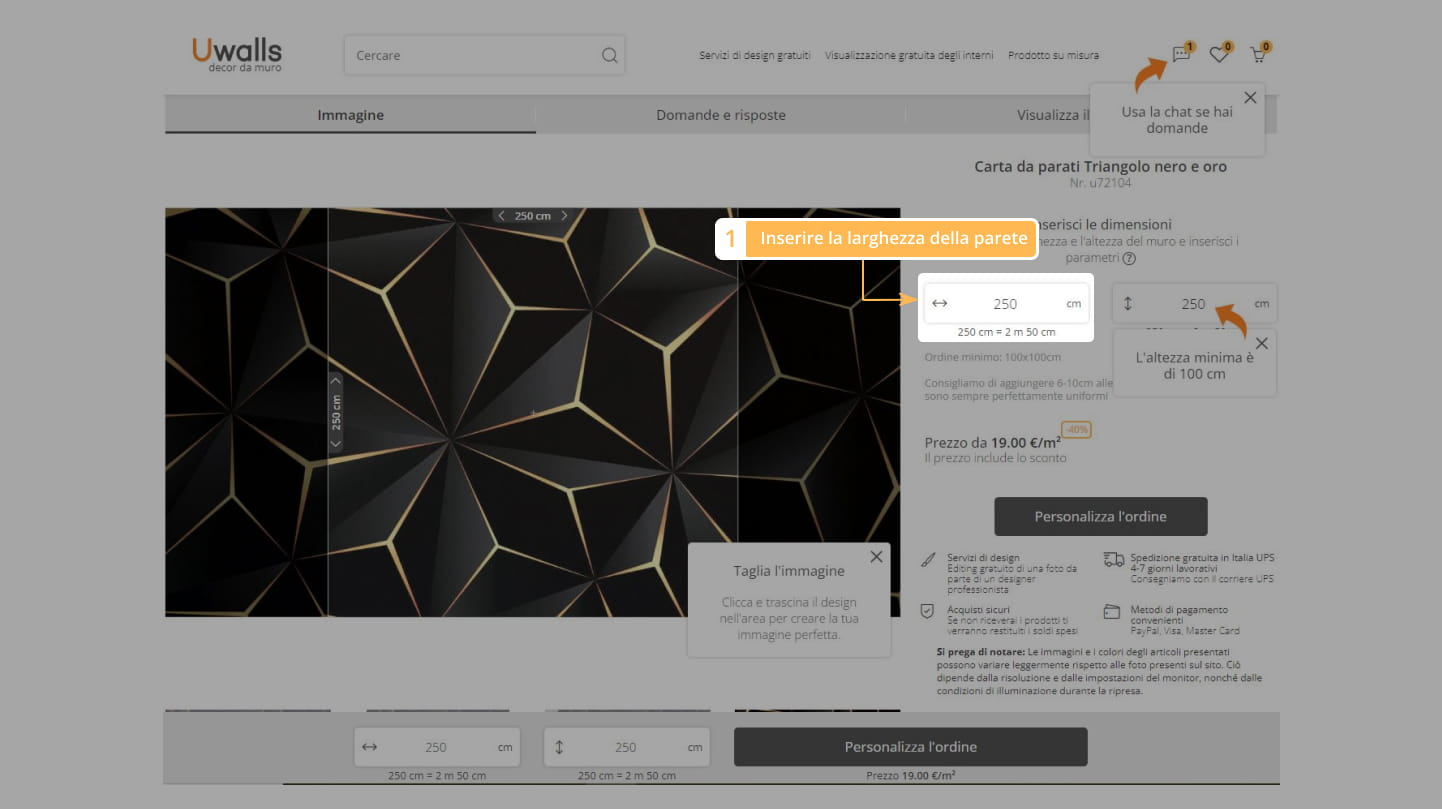The image size is (1442, 809).
Task: Close the chat hint tooltip
Action: tap(1250, 98)
